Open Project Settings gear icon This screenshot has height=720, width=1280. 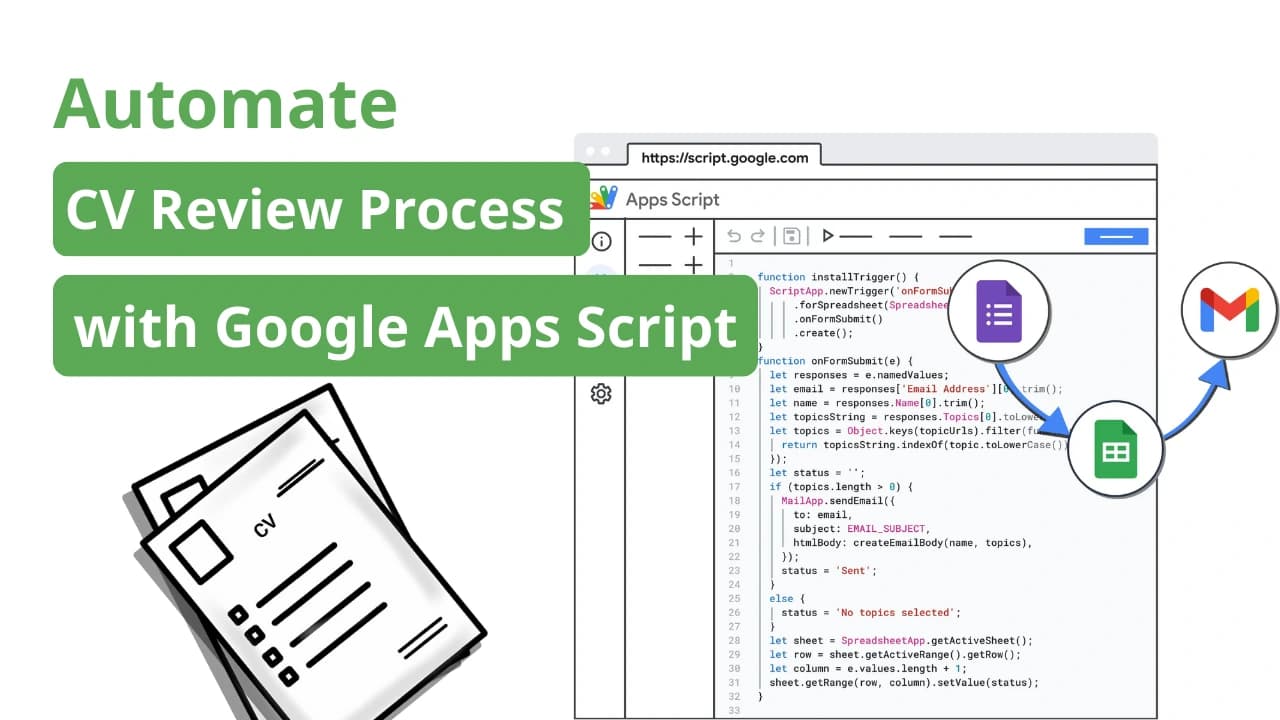pyautogui.click(x=601, y=394)
